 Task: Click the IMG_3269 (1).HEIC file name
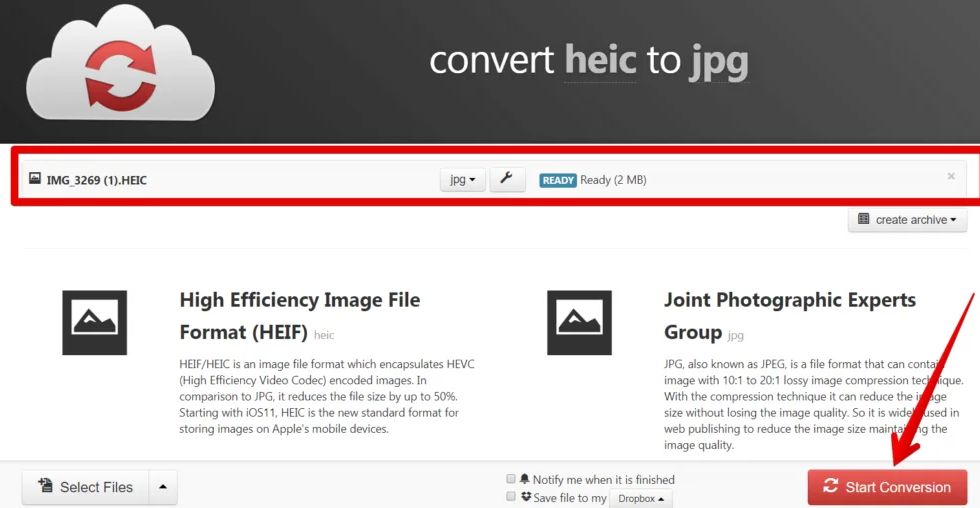coord(96,180)
